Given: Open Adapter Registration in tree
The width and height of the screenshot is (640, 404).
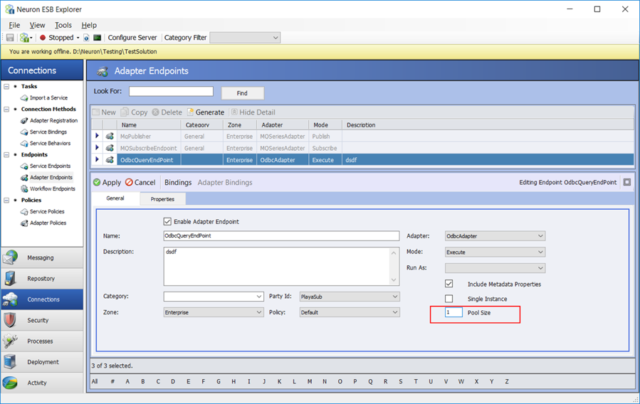Looking at the screenshot, I should pos(53,121).
